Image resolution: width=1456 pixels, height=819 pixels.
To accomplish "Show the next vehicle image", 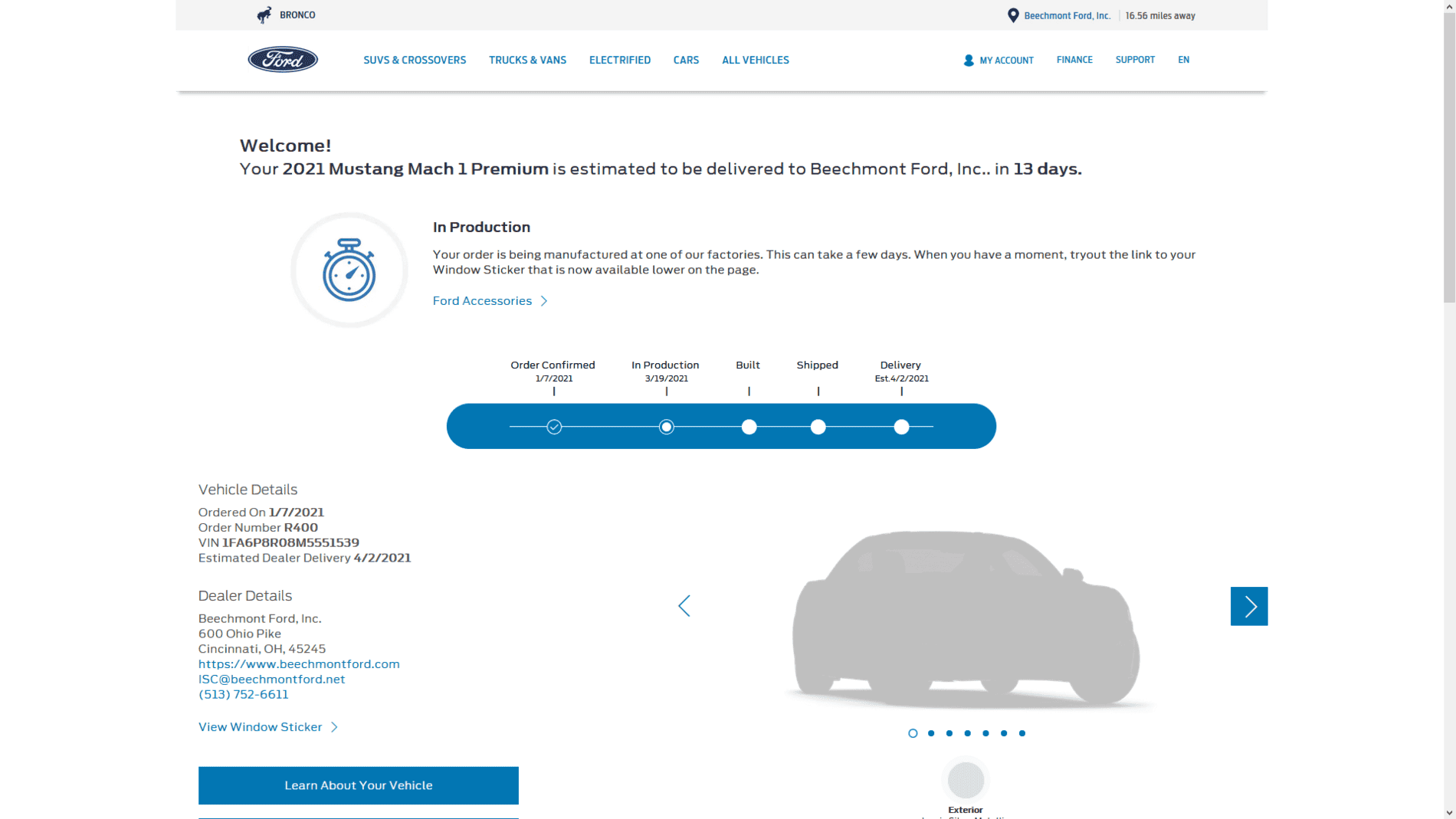I will pos(1249,606).
